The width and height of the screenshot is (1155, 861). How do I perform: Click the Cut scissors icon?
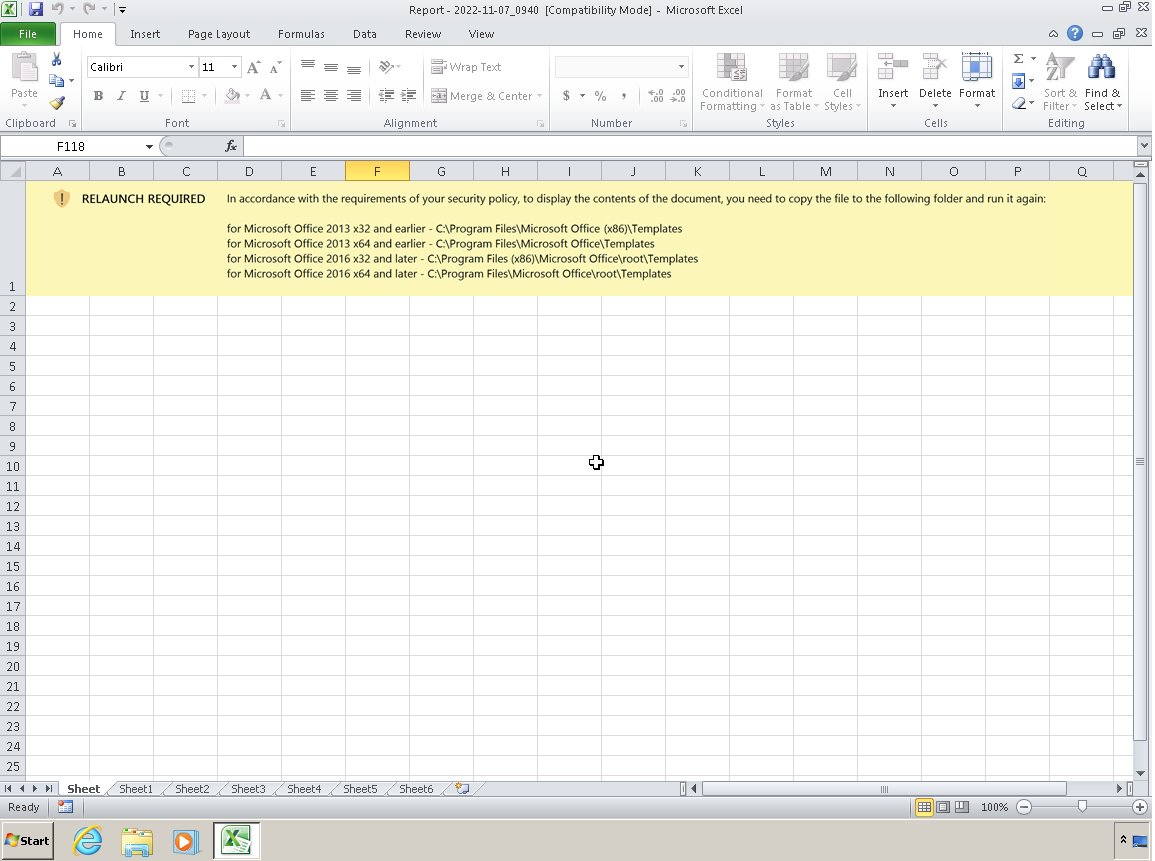[56, 60]
